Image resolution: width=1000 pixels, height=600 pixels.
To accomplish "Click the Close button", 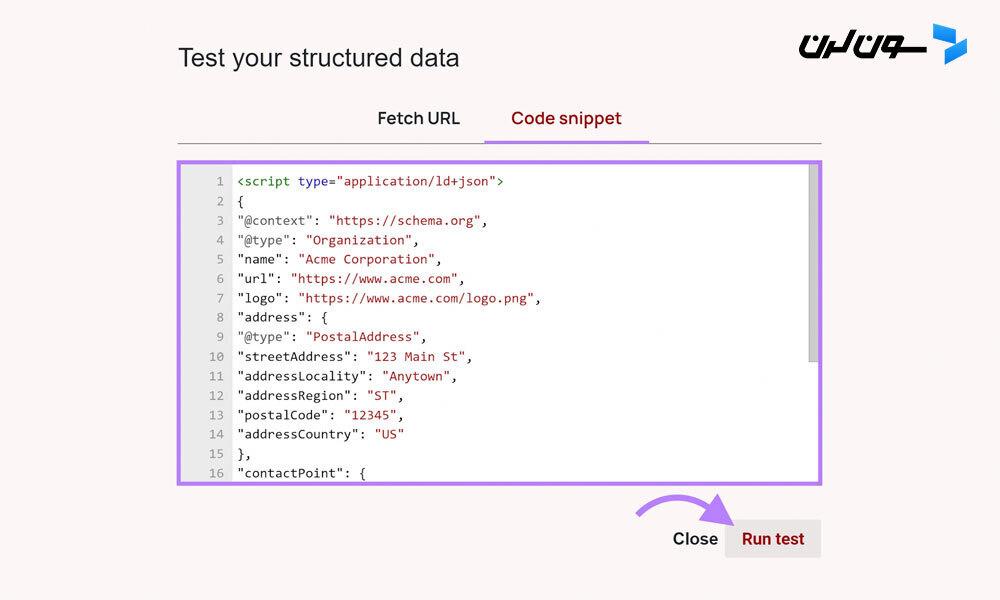I will tap(695, 539).
